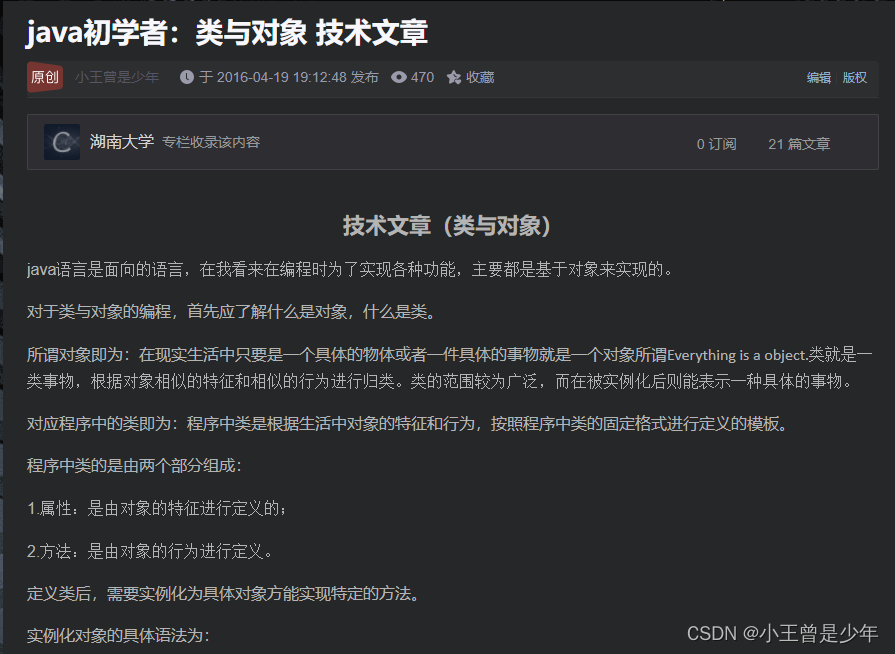Open the 湖南大学 column avatar thumbnail

pos(62,142)
